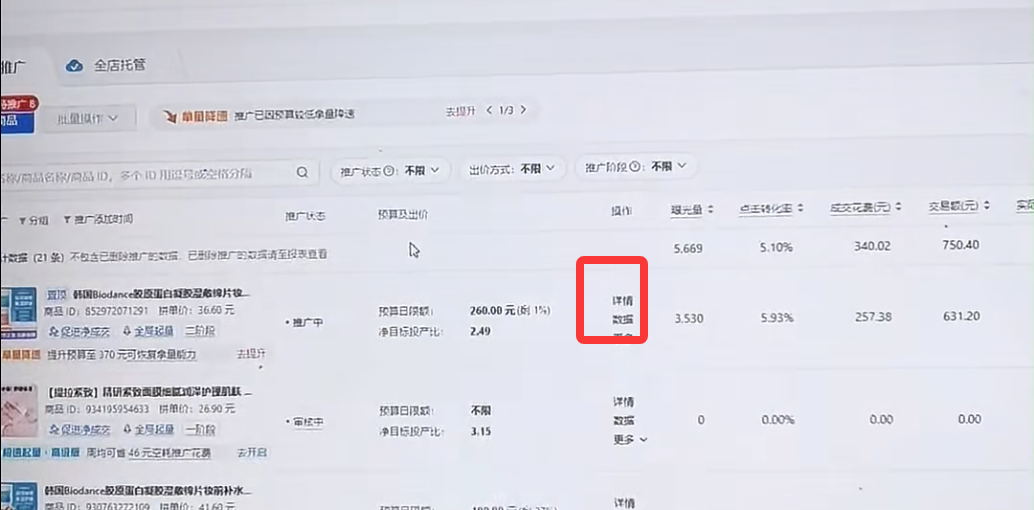
Task: Click the cloud icon beside 全店托管
Action: click(75, 66)
